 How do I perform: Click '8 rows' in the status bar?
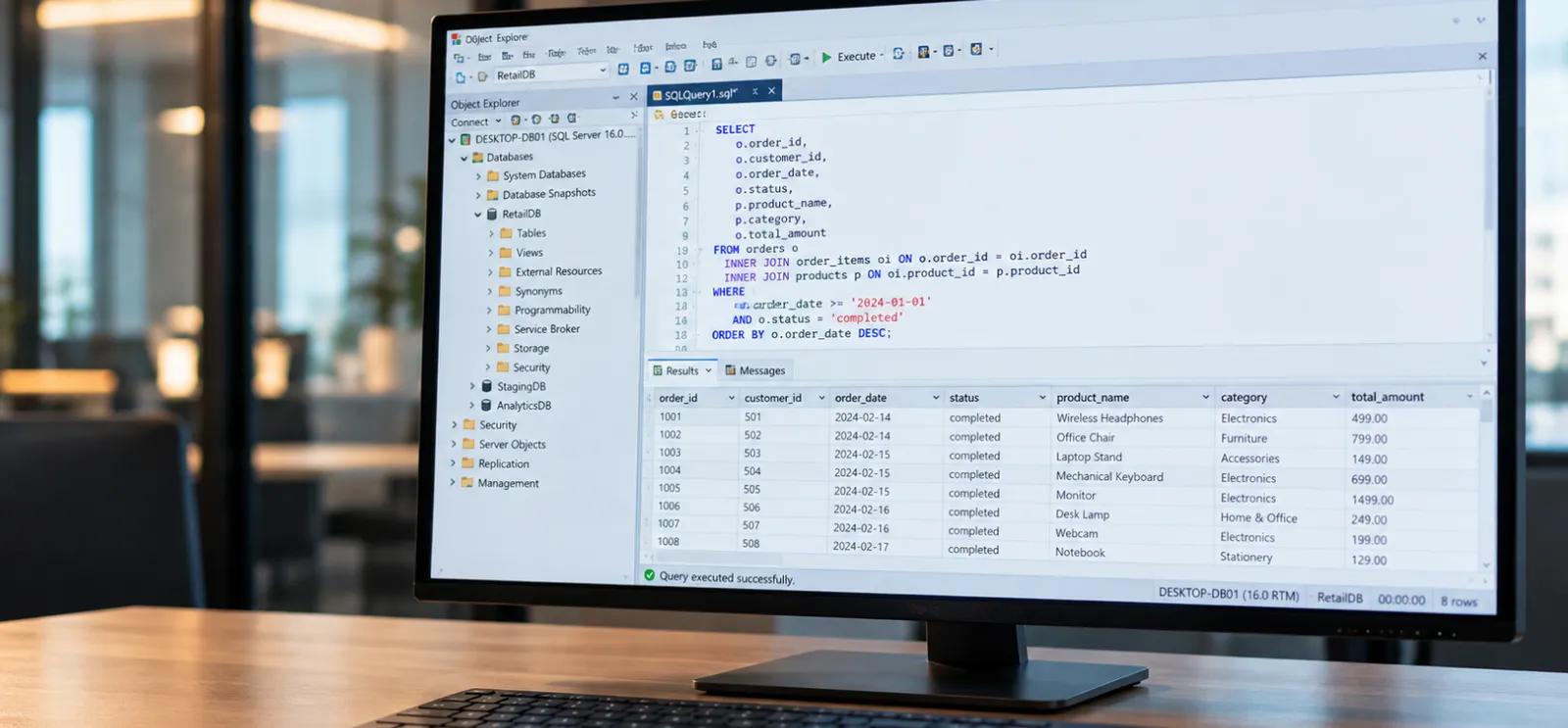[1458, 602]
